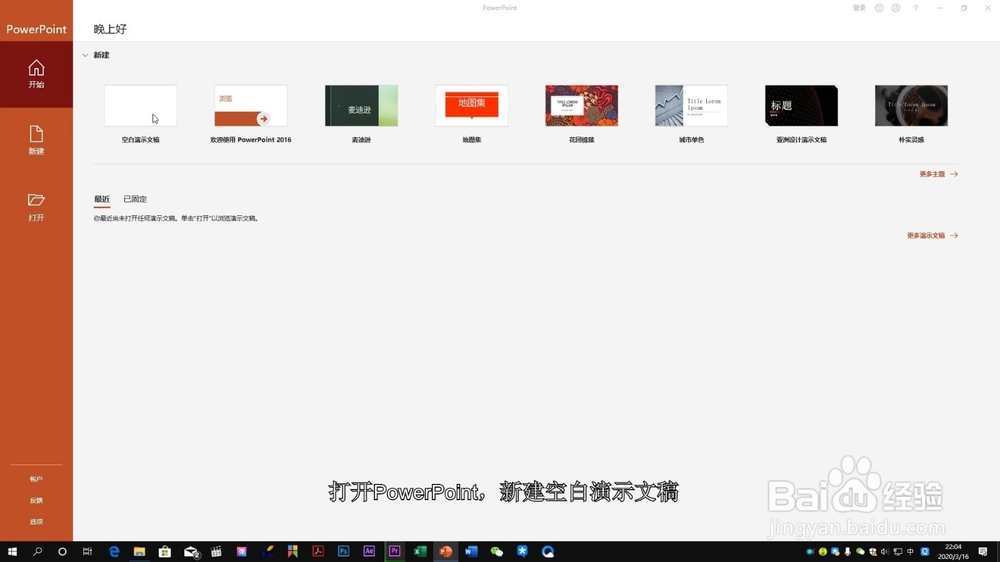Select the 麦迪逊 theme thumbnail
Screen dimensions: 1000x562
pyautogui.click(x=361, y=106)
